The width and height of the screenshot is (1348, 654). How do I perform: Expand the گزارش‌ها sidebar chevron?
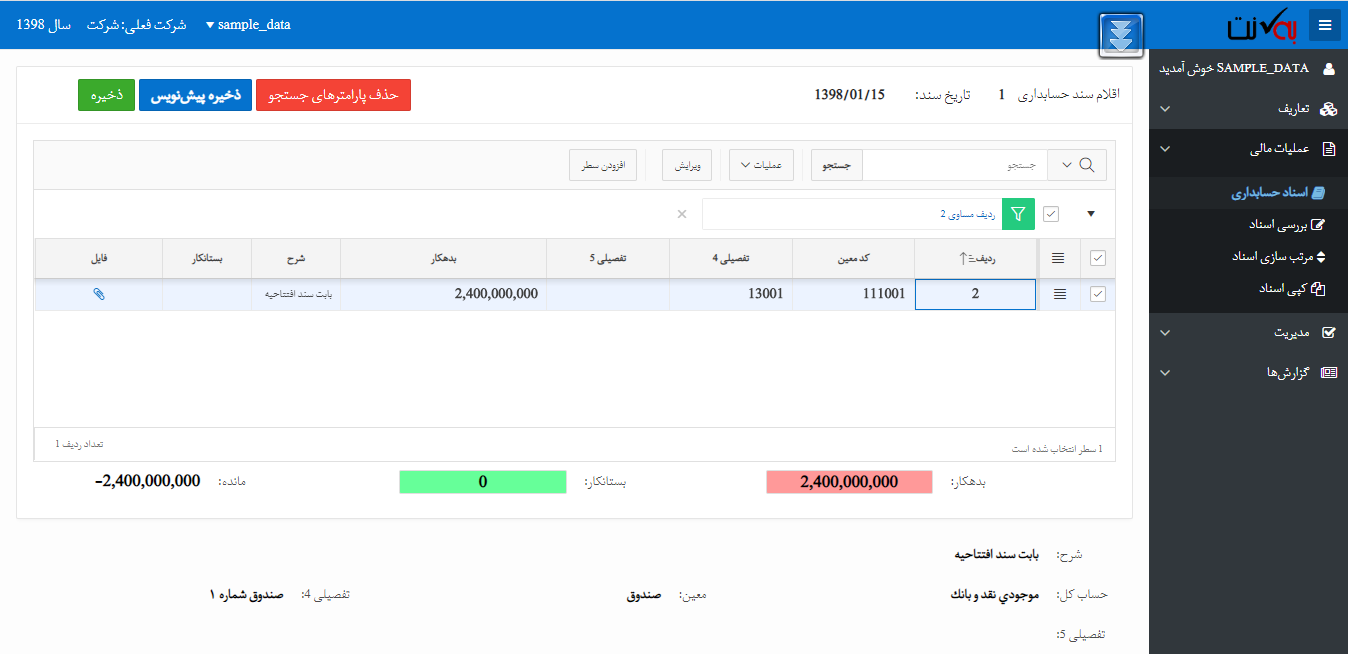1164,372
